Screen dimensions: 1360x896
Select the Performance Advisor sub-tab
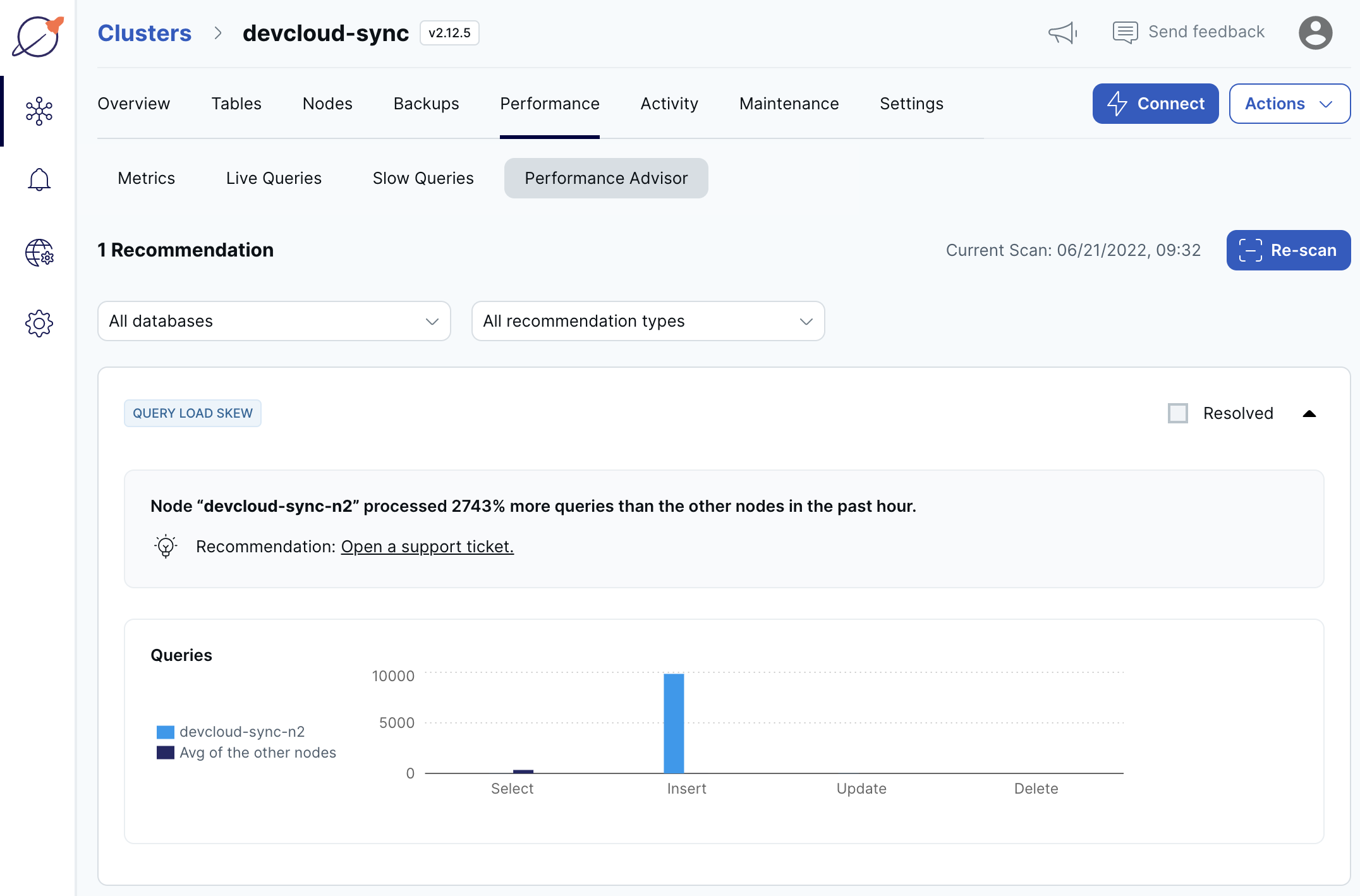coord(606,178)
